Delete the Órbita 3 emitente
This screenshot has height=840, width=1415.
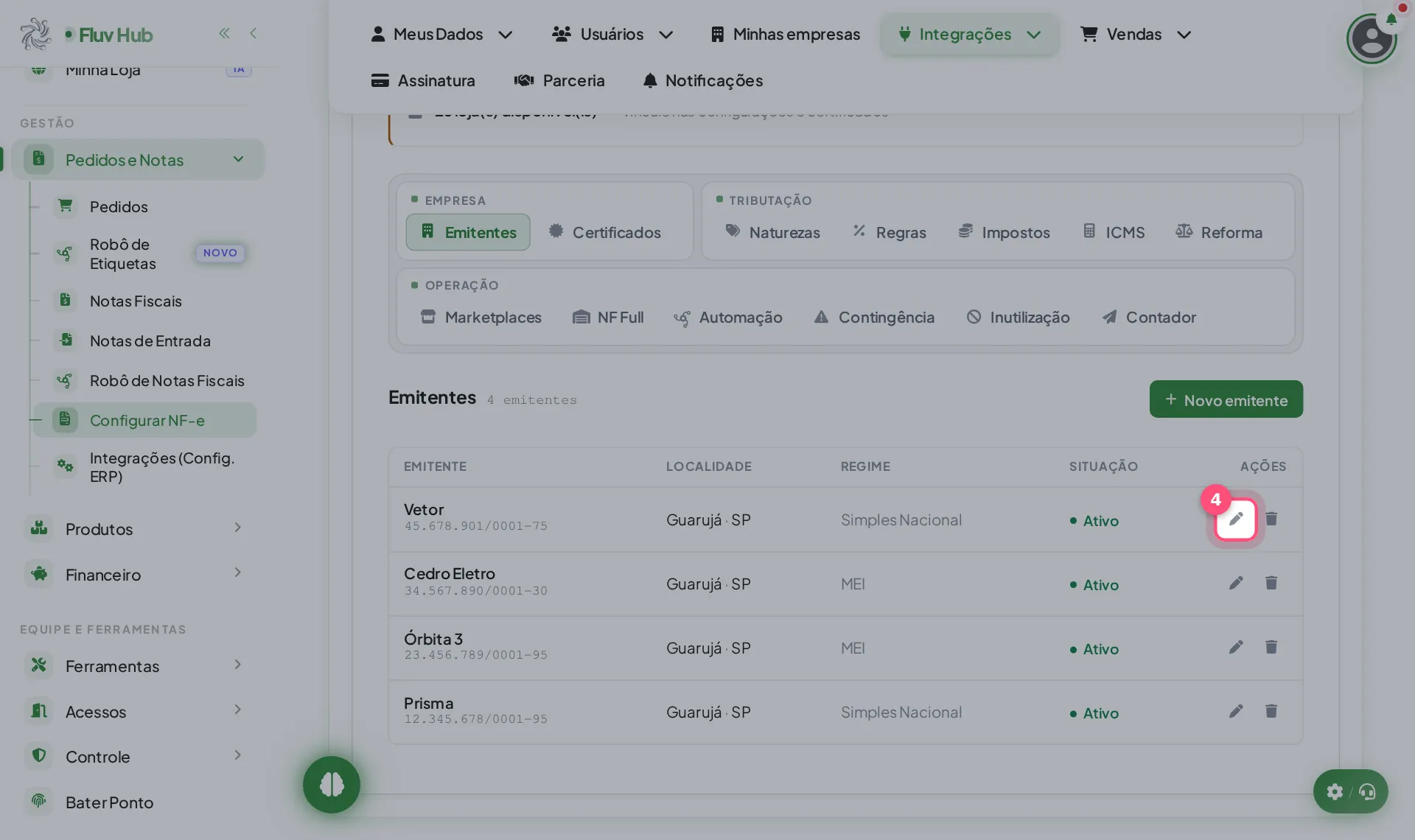[1271, 648]
